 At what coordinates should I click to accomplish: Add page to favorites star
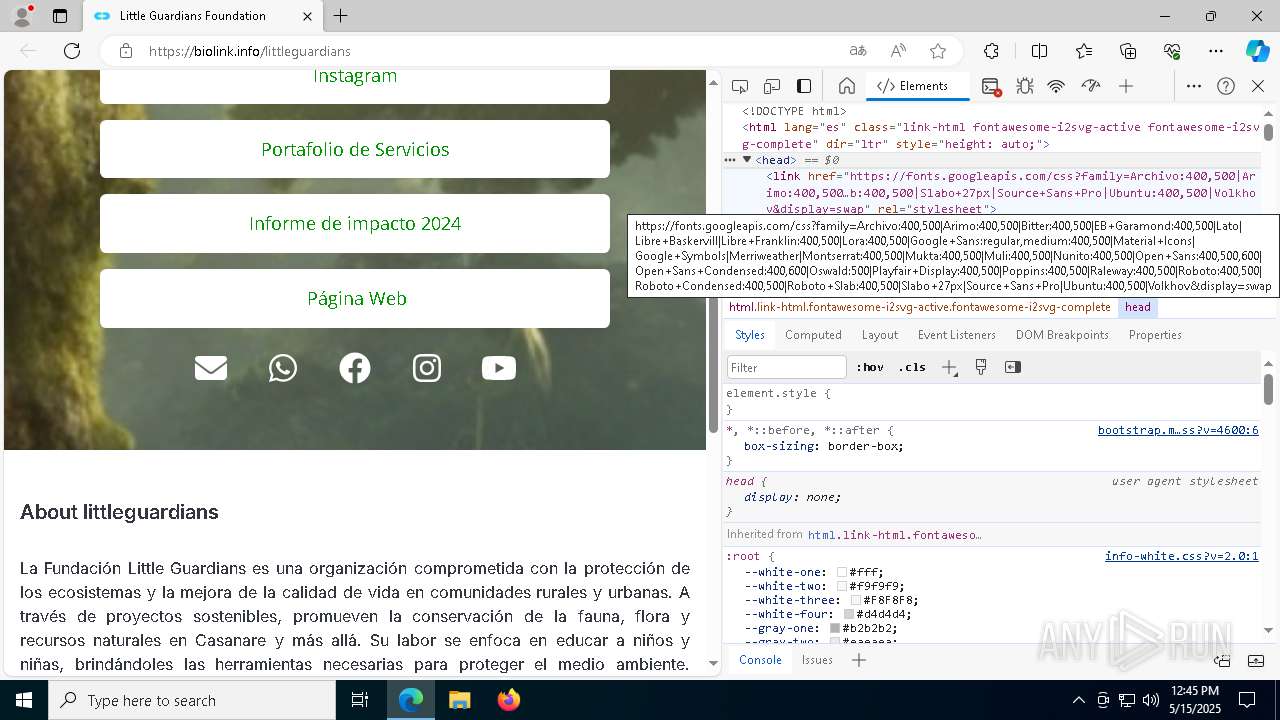point(938,51)
